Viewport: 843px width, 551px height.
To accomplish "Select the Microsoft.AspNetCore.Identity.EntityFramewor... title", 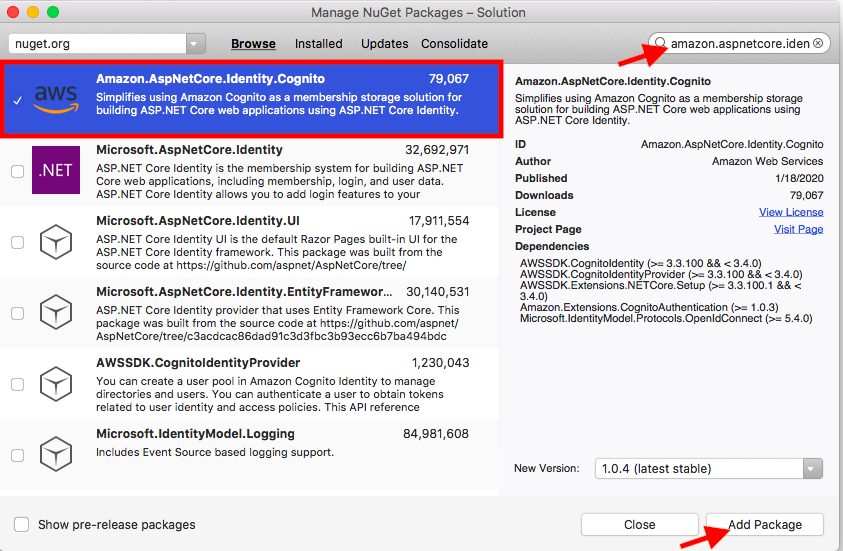I will pyautogui.click(x=244, y=291).
